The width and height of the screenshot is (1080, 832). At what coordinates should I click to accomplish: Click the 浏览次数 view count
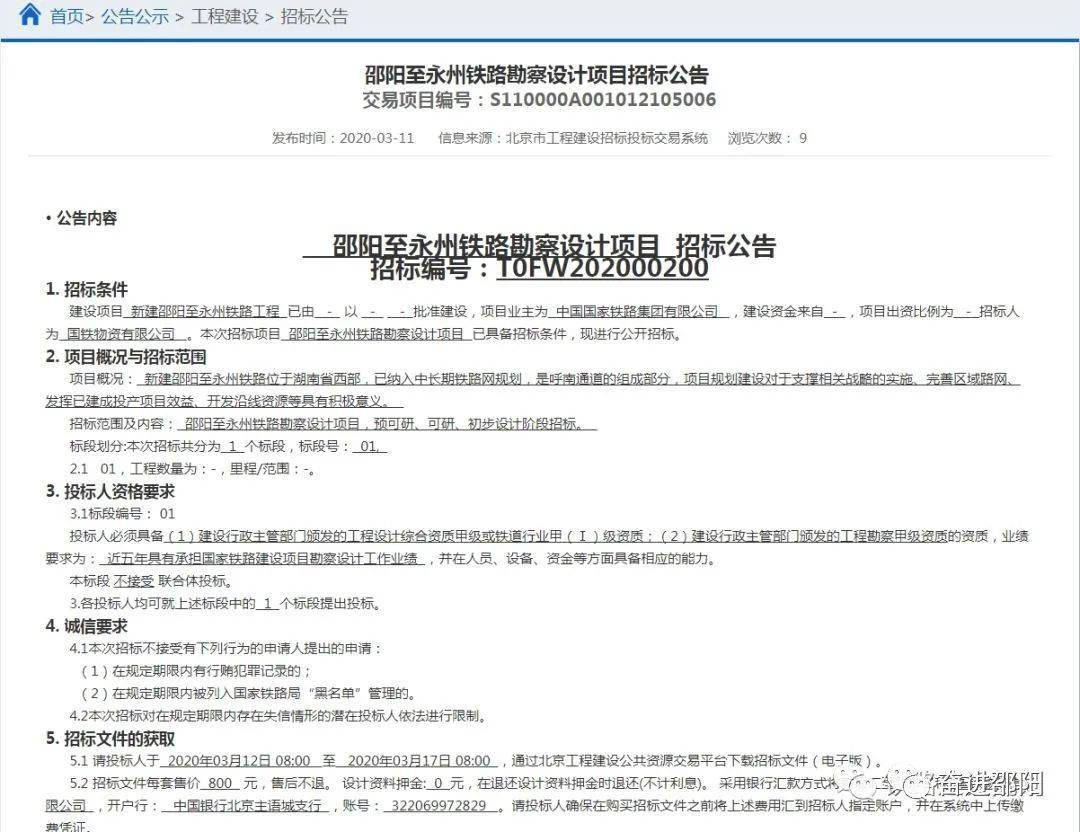pos(767,138)
